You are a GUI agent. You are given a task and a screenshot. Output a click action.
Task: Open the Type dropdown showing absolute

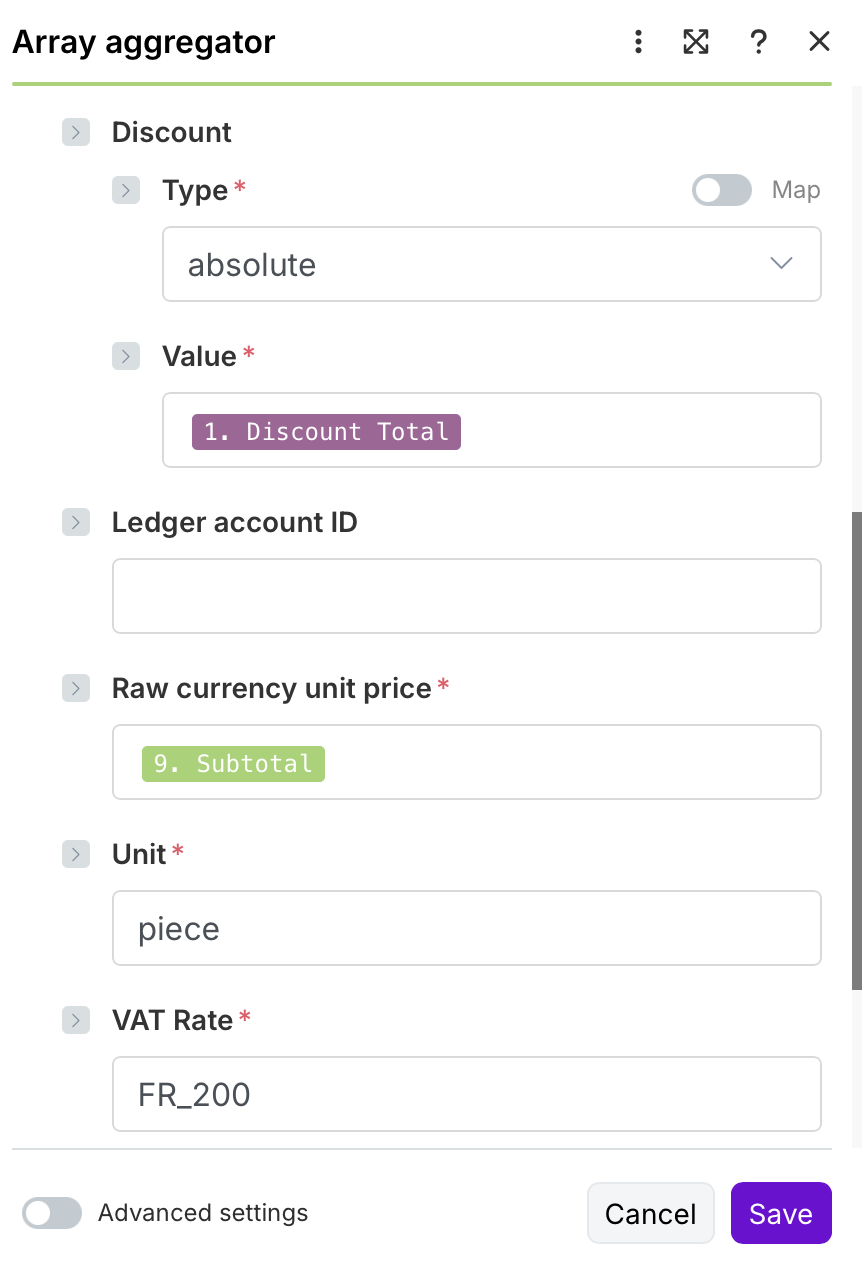492,265
